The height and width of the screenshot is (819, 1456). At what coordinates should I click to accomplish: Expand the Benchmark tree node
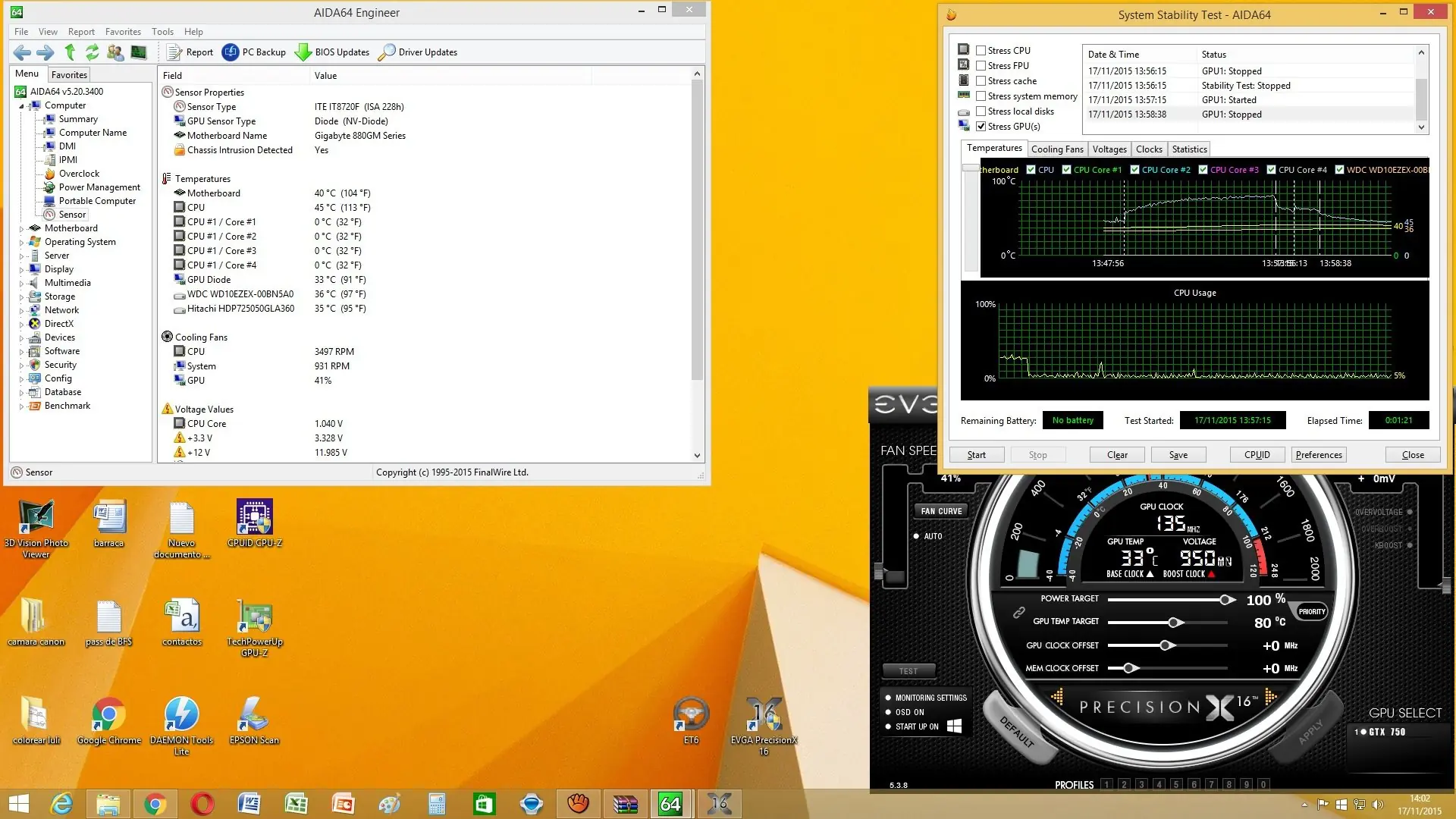21,406
